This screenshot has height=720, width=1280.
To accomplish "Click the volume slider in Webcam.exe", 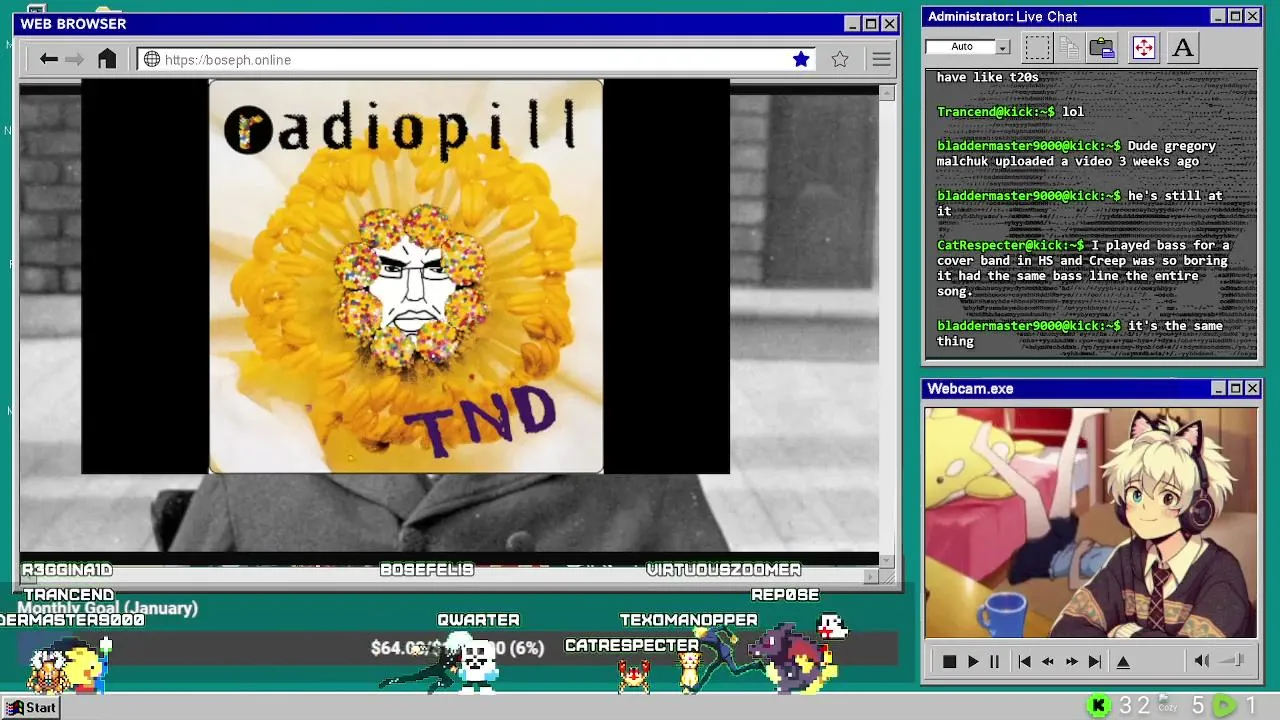I will click(1233, 660).
